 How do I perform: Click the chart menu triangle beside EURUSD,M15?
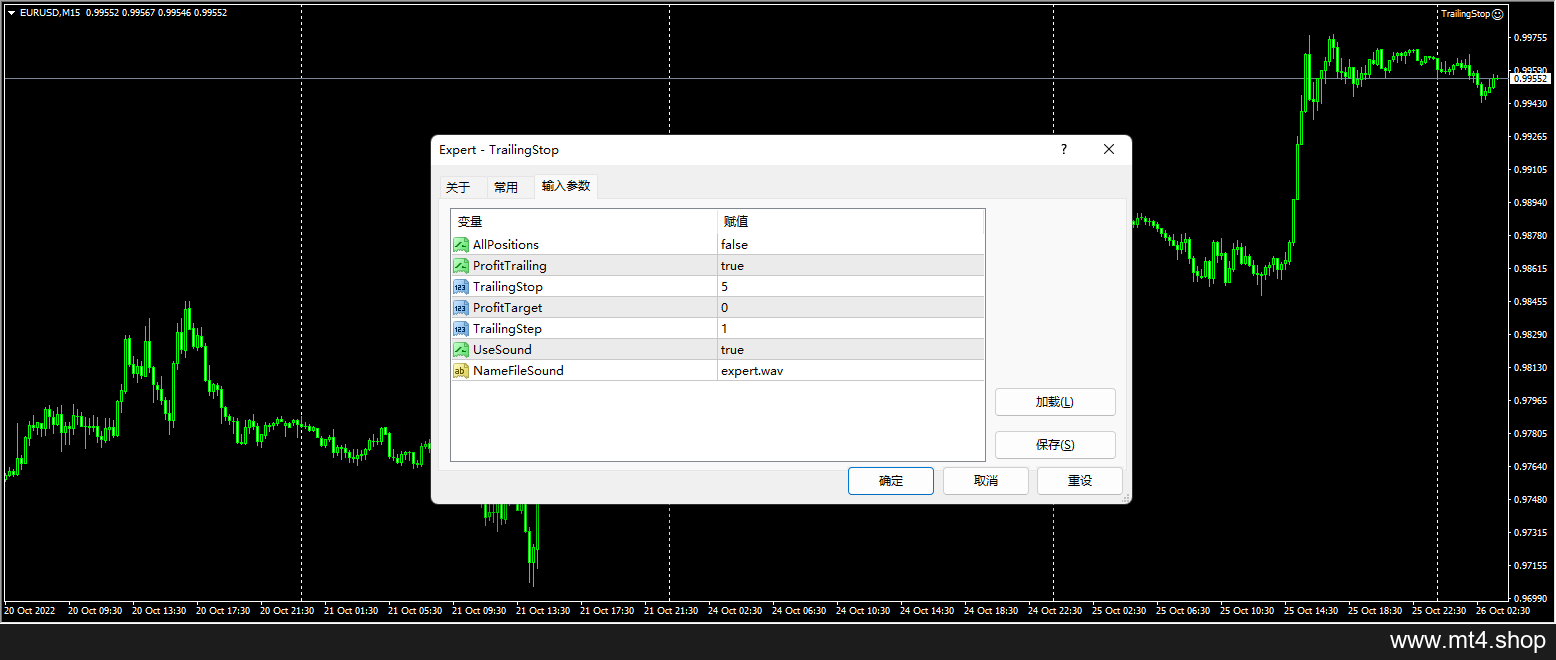point(11,13)
